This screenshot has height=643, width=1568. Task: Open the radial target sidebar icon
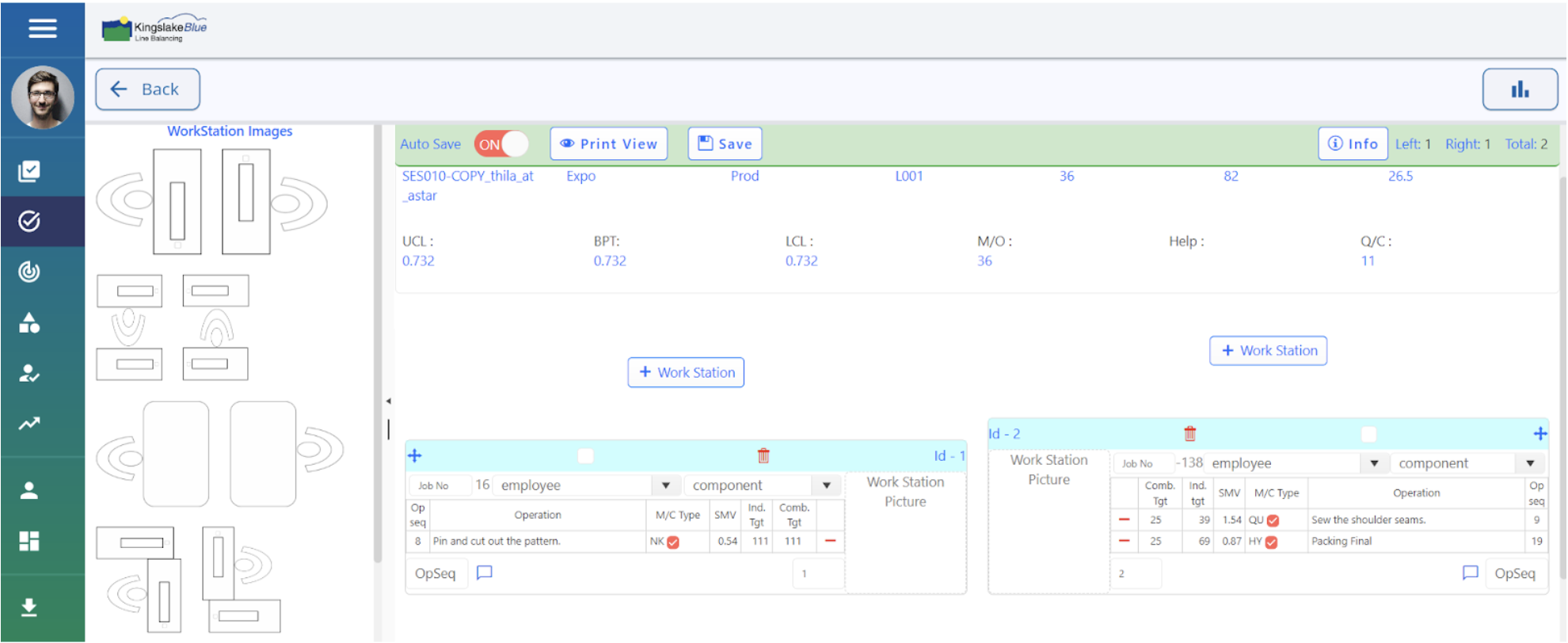tap(29, 272)
